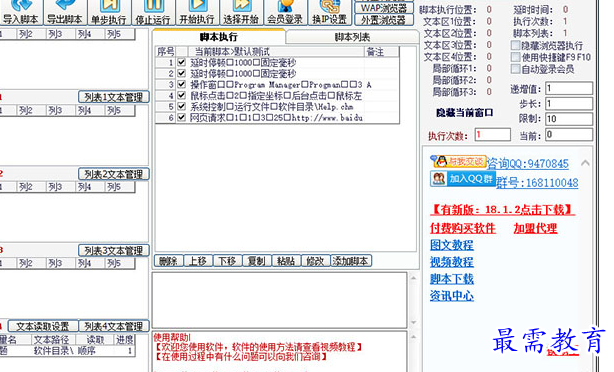The width and height of the screenshot is (614, 372).
Task: Uncheck row 6 网页请求 checkbox
Action: pyautogui.click(x=181, y=117)
